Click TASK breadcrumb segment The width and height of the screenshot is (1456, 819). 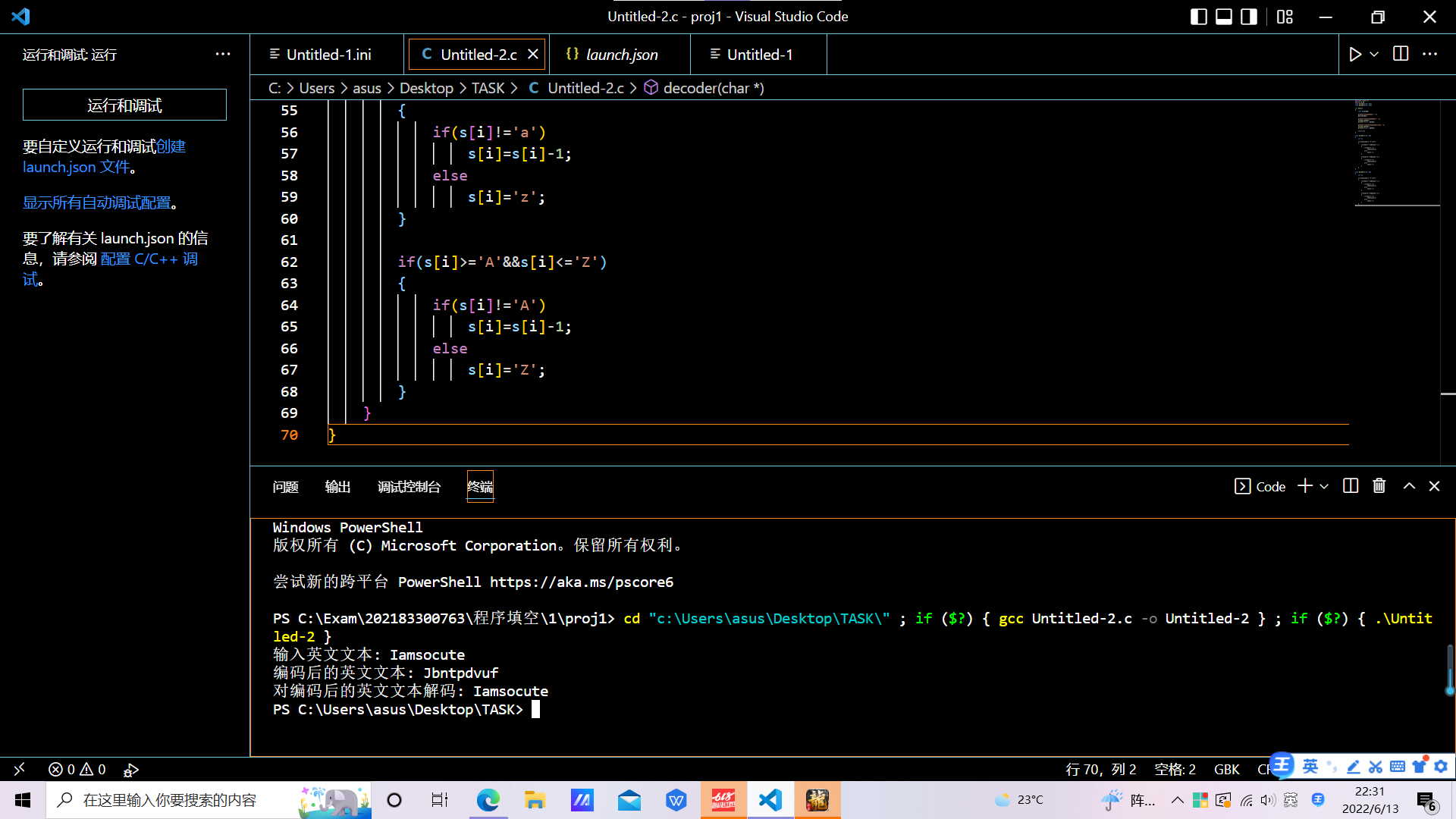point(488,88)
